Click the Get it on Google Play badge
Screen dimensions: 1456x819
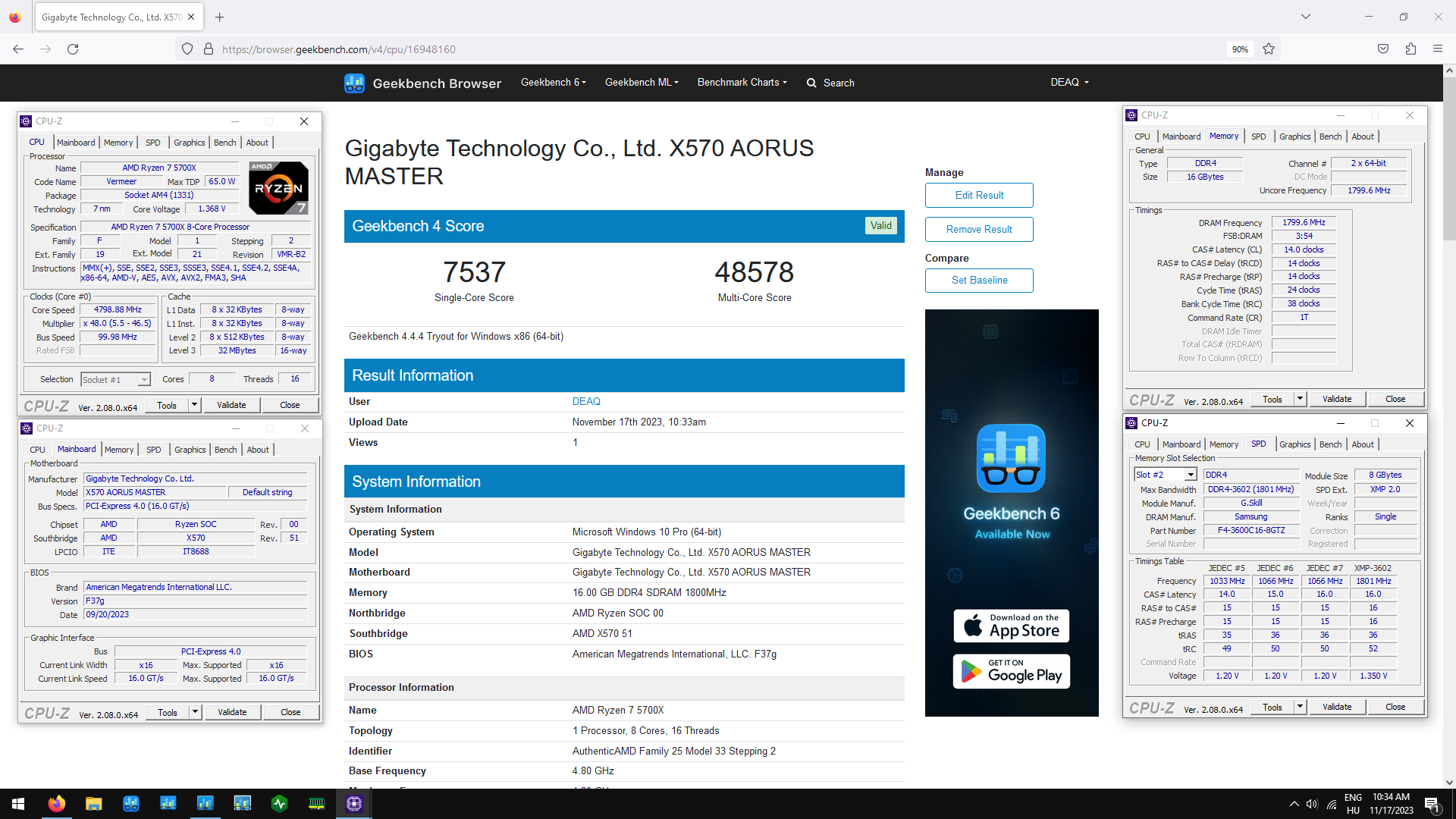point(1012,672)
